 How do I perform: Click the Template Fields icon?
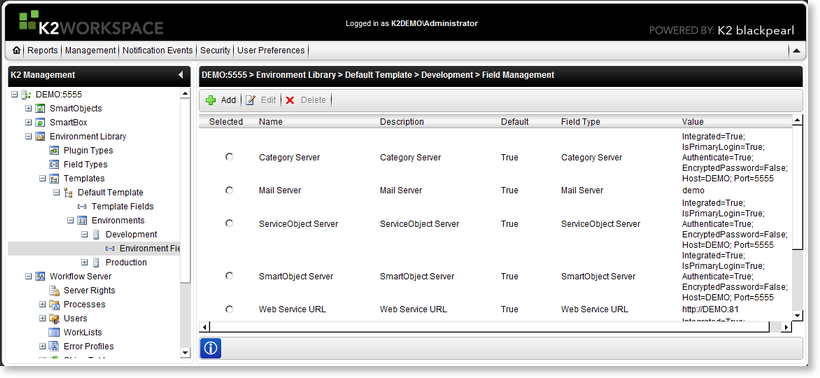point(82,207)
